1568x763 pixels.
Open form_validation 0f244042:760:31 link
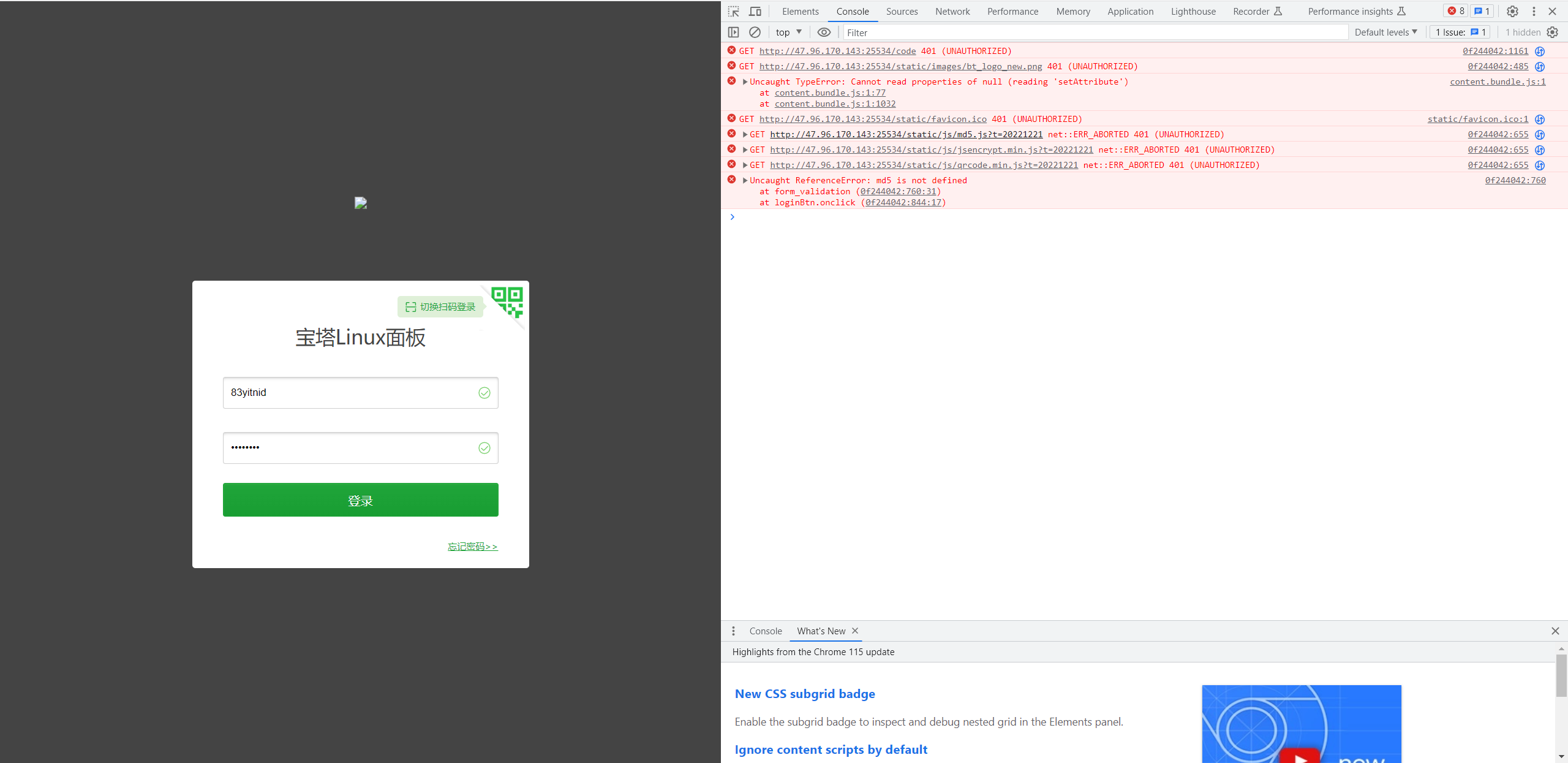pyautogui.click(x=899, y=191)
